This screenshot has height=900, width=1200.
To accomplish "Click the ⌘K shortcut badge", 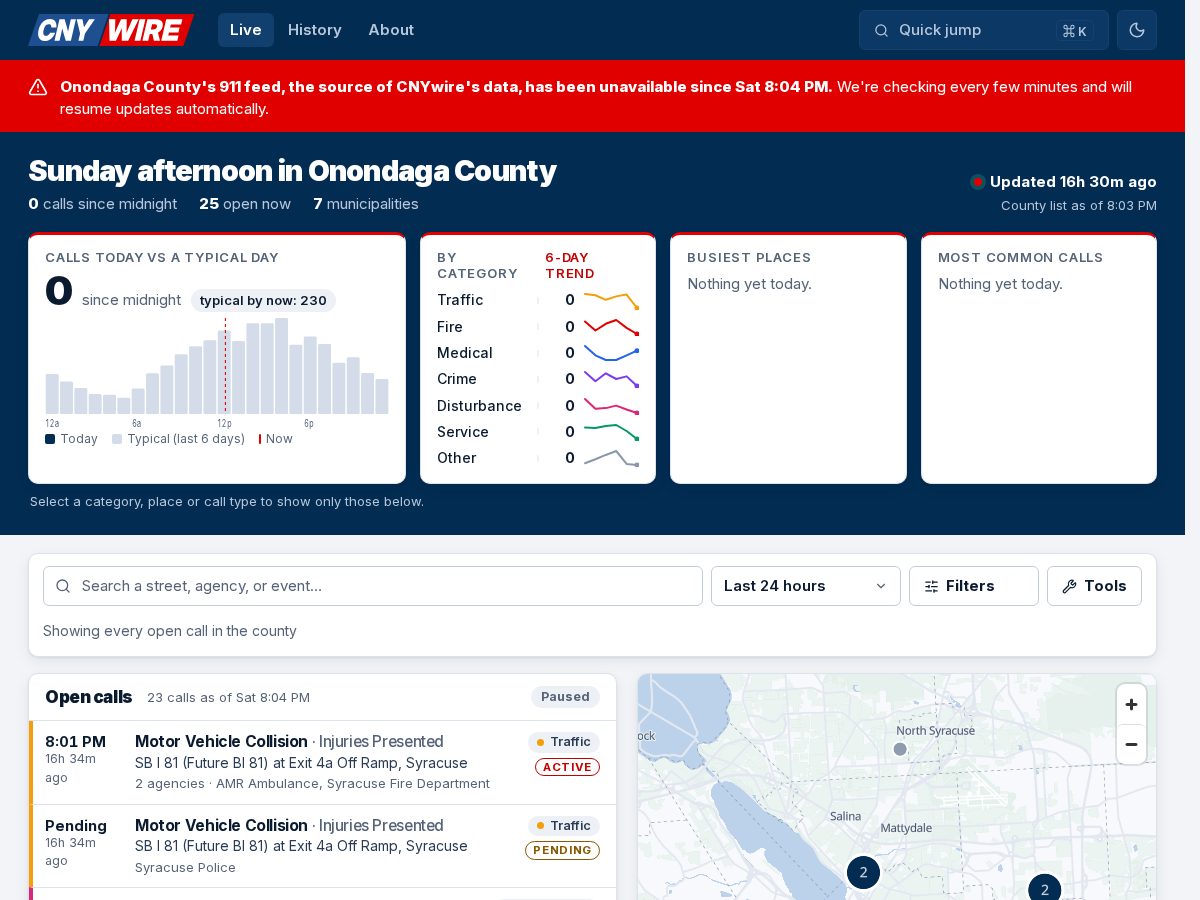I will tap(1074, 31).
